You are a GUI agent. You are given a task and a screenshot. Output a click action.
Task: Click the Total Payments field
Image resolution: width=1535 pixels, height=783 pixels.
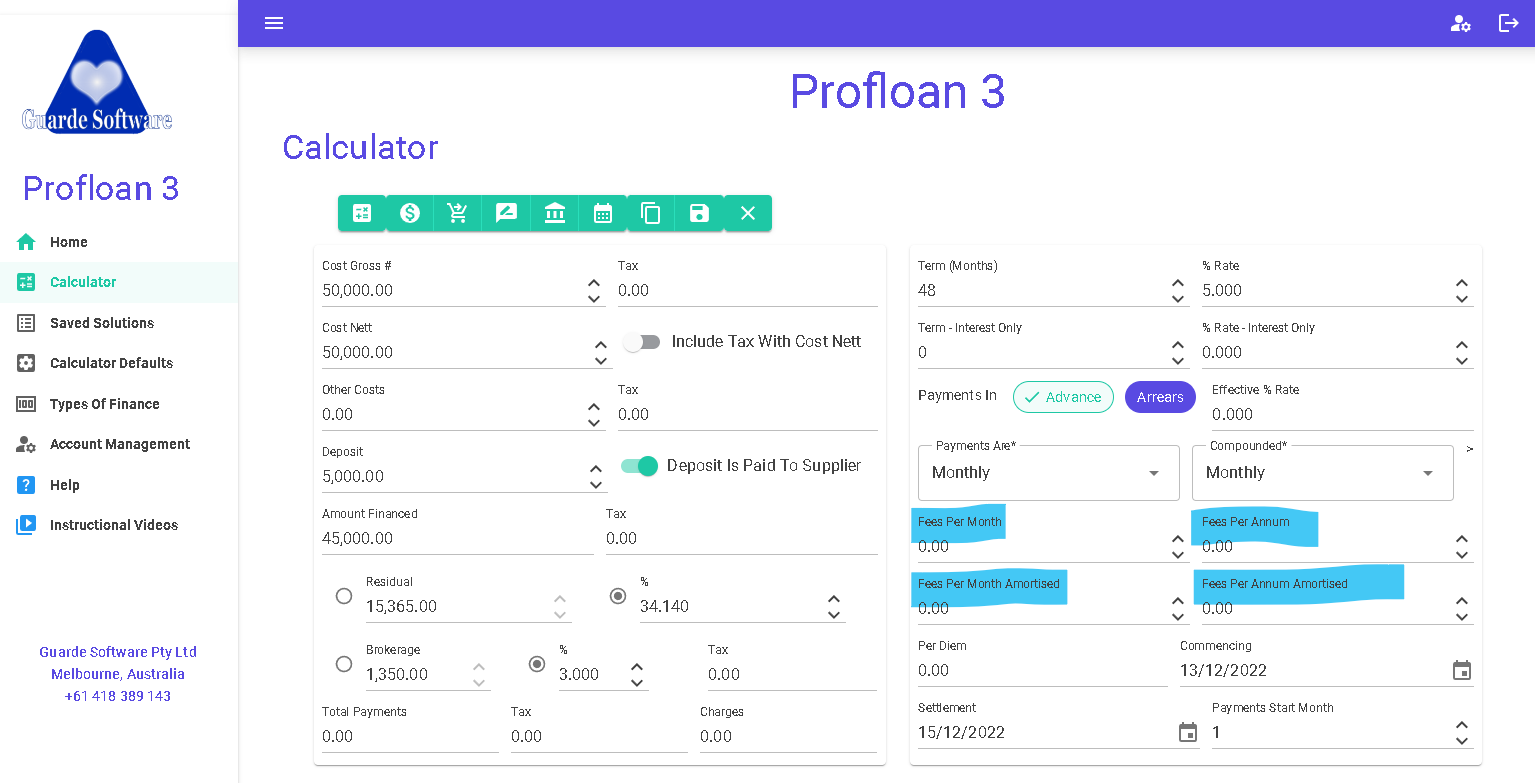click(410, 737)
